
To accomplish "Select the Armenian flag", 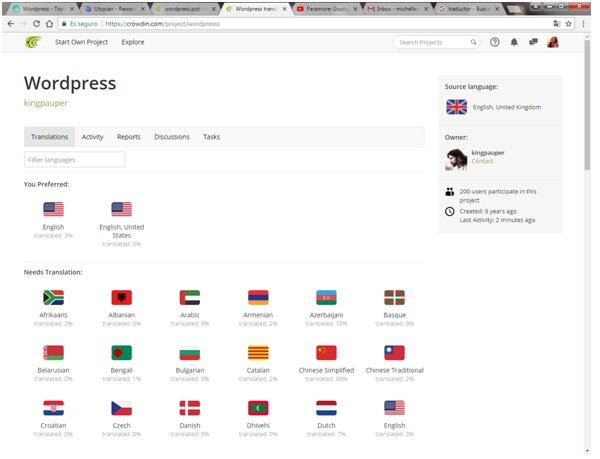I will [x=258, y=298].
